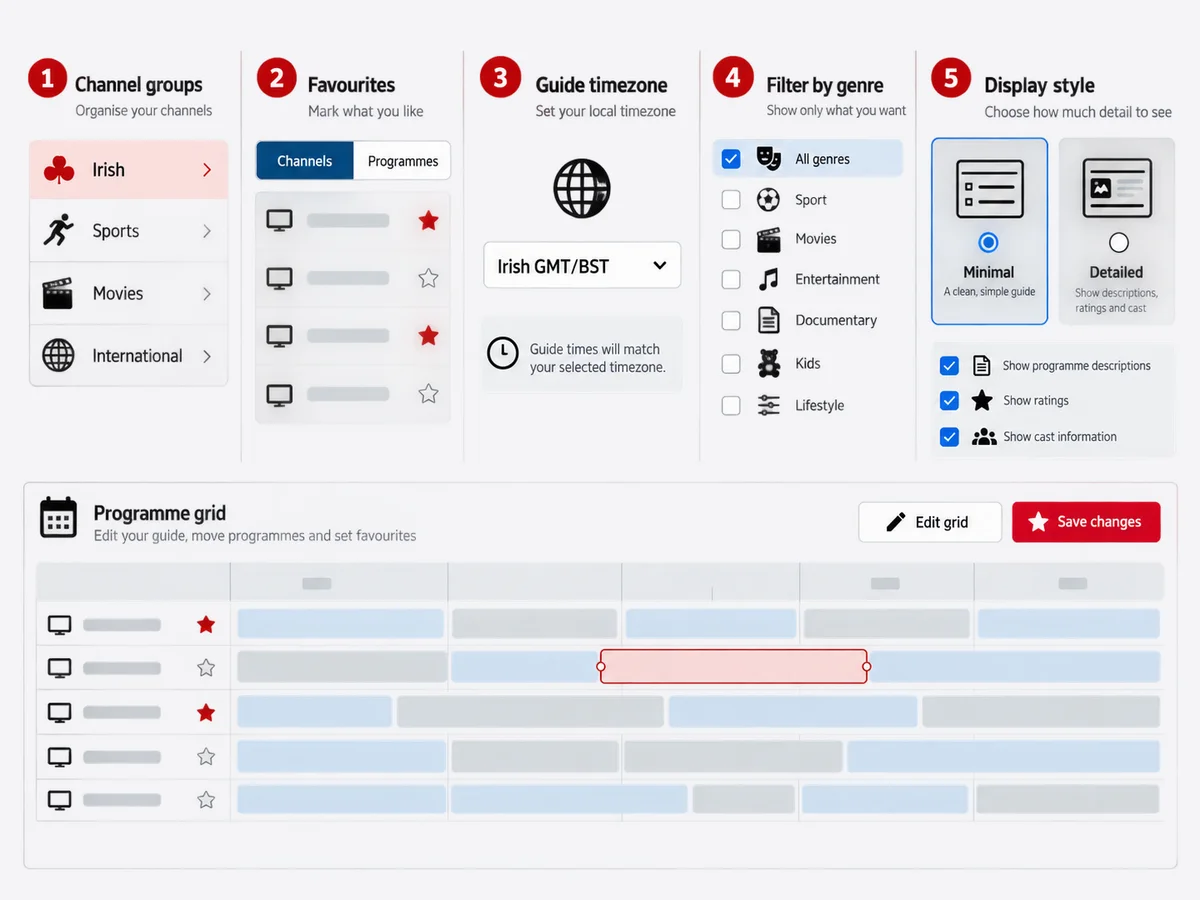
Task: Click the football icon next to Sport
Action: click(768, 200)
